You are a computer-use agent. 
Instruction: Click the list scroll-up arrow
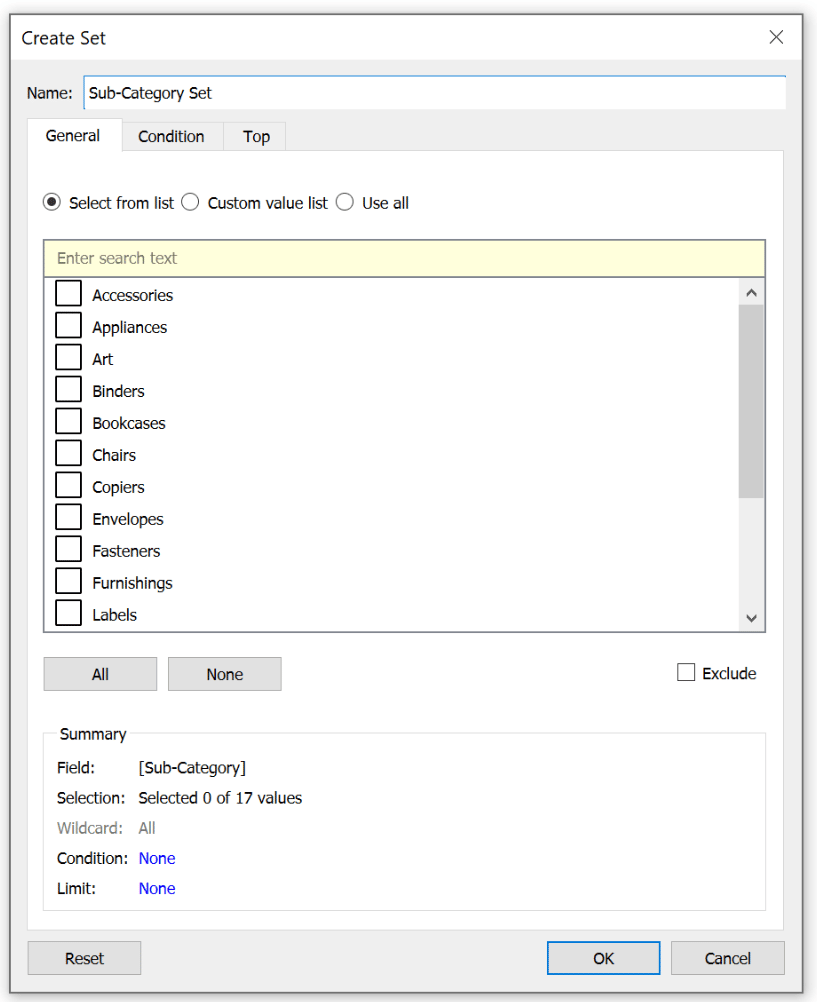[751, 293]
